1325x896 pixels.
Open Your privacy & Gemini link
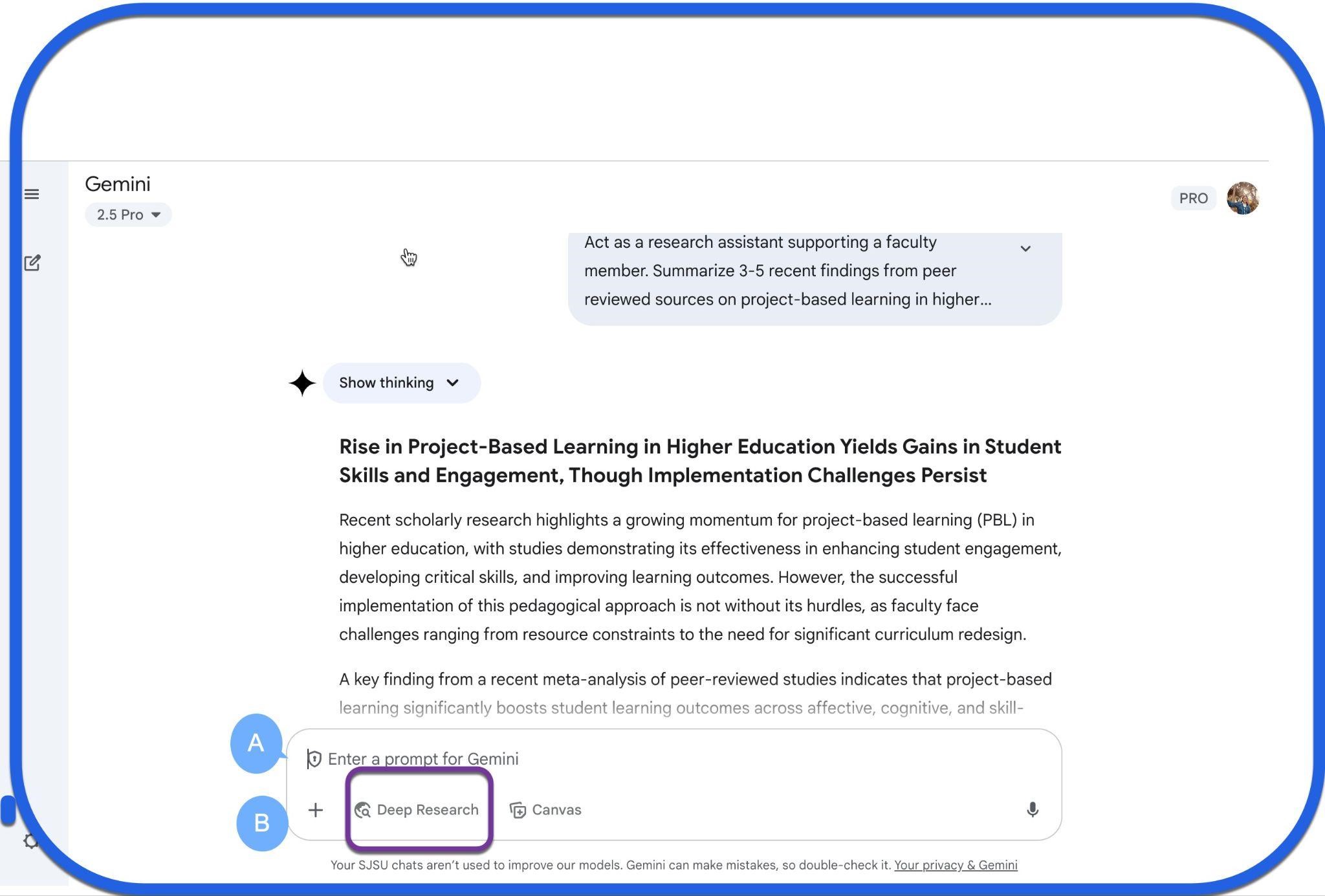click(956, 865)
